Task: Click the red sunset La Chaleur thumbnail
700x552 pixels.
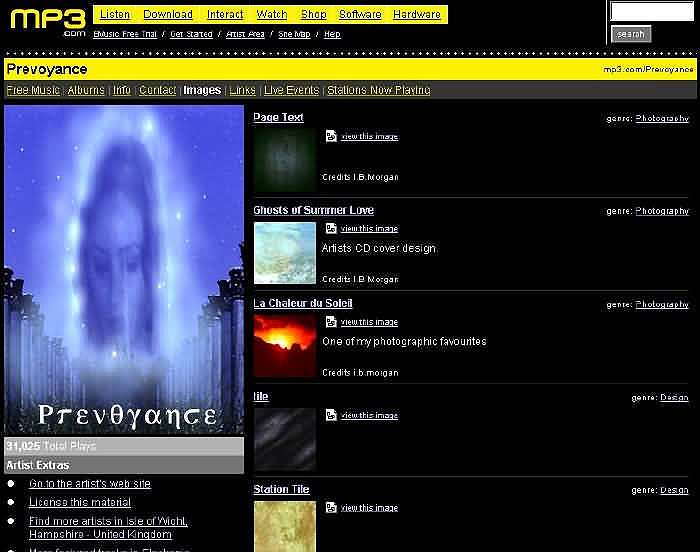Action: point(285,346)
